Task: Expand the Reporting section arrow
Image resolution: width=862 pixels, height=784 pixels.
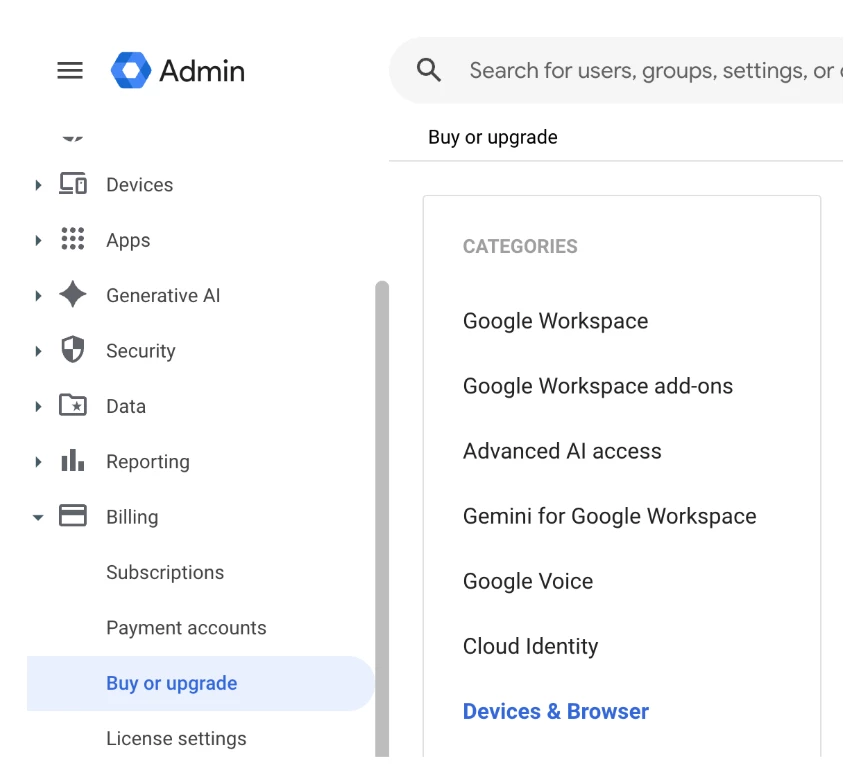Action: pos(38,462)
